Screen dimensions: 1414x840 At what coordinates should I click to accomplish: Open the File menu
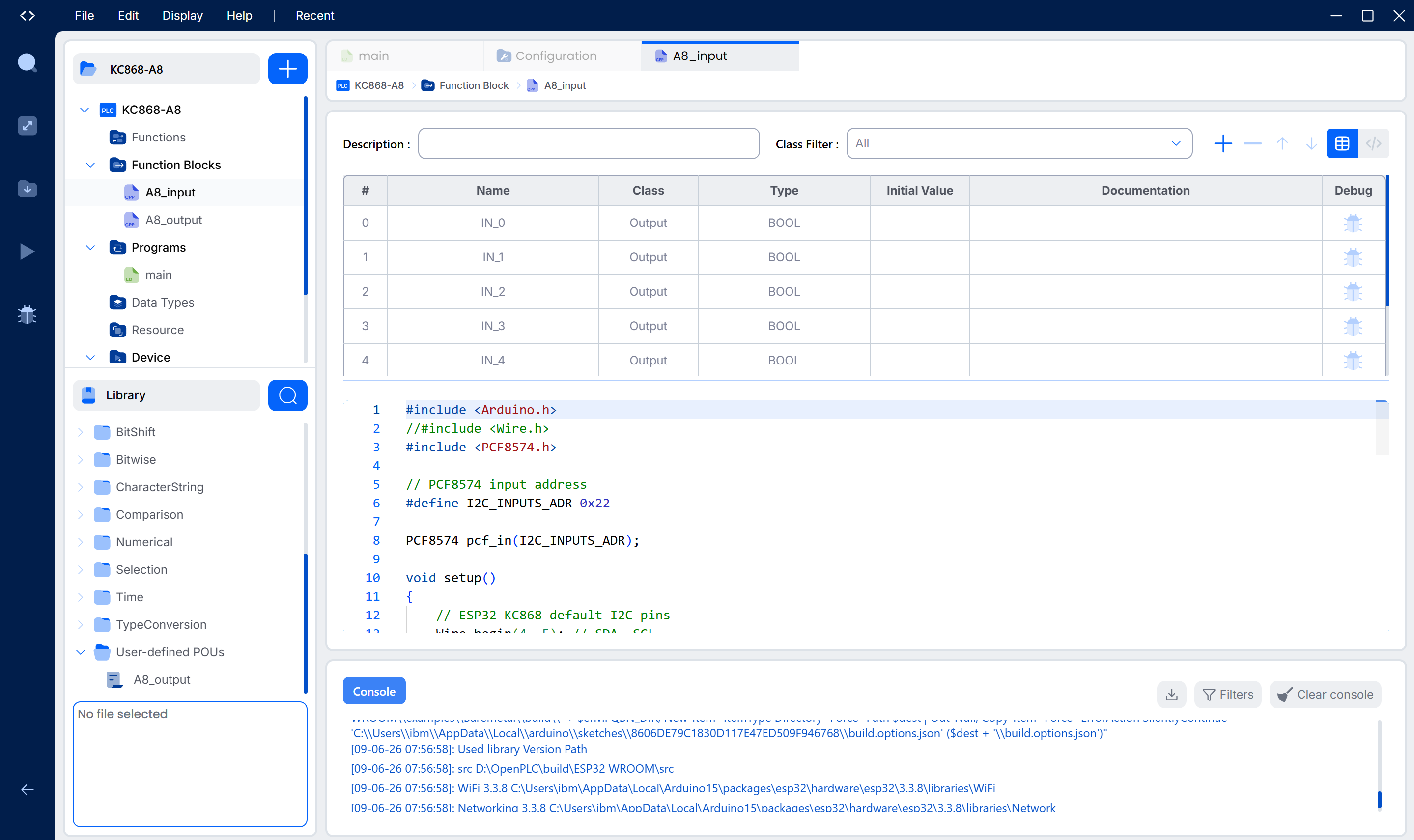(x=85, y=16)
